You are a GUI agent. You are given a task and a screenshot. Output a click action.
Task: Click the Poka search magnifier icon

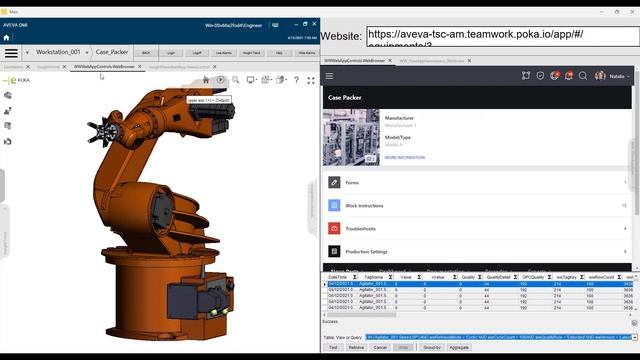(583, 76)
